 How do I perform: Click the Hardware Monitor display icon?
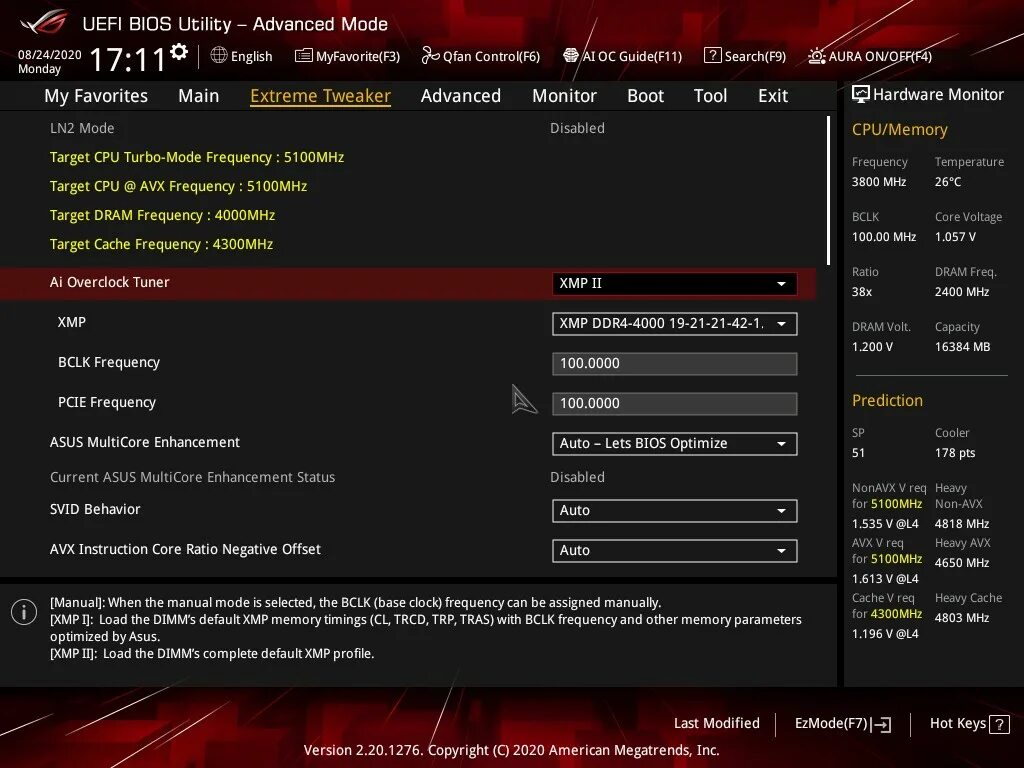click(861, 95)
